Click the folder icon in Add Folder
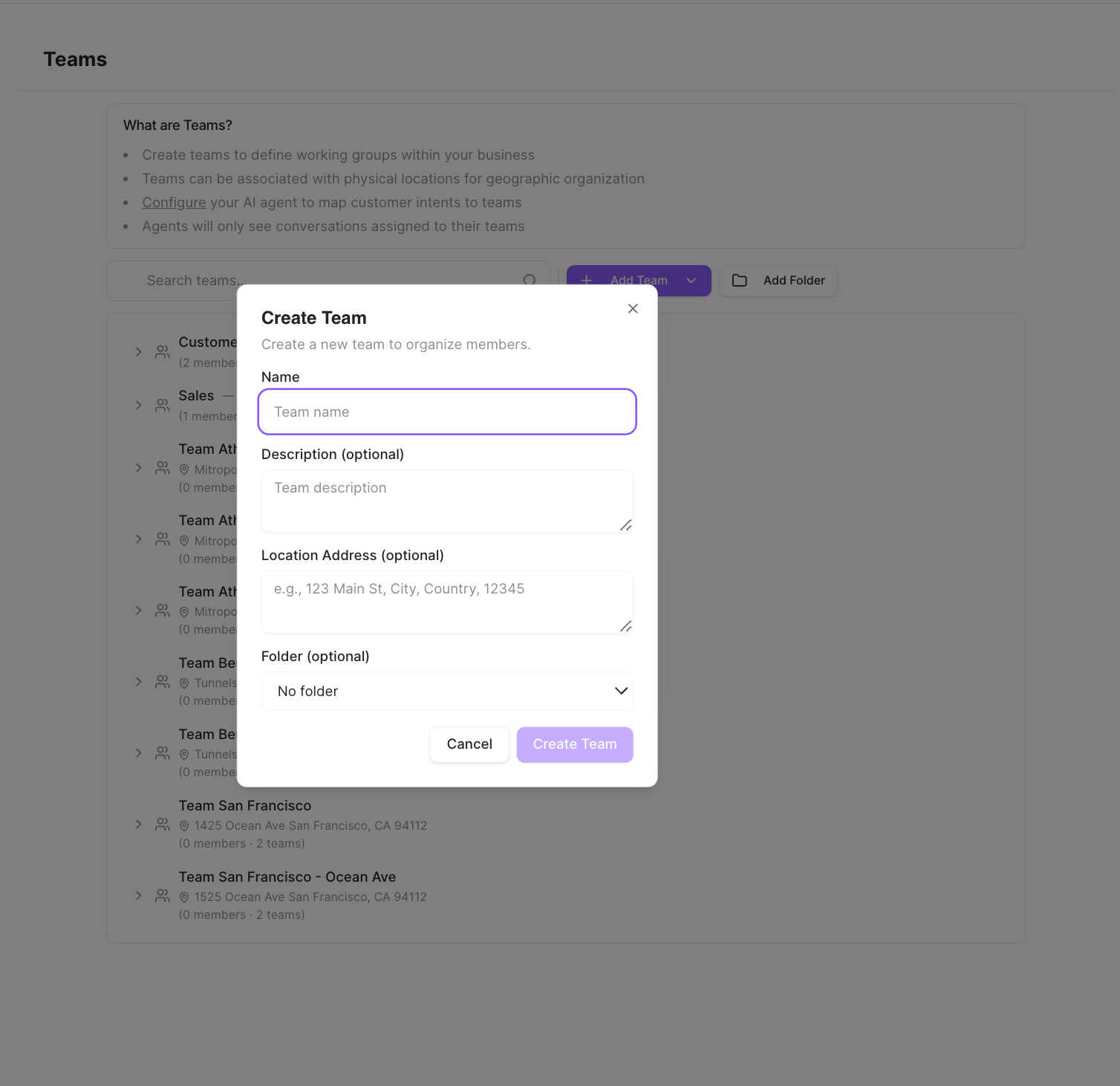The image size is (1120, 1086). pyautogui.click(x=740, y=281)
